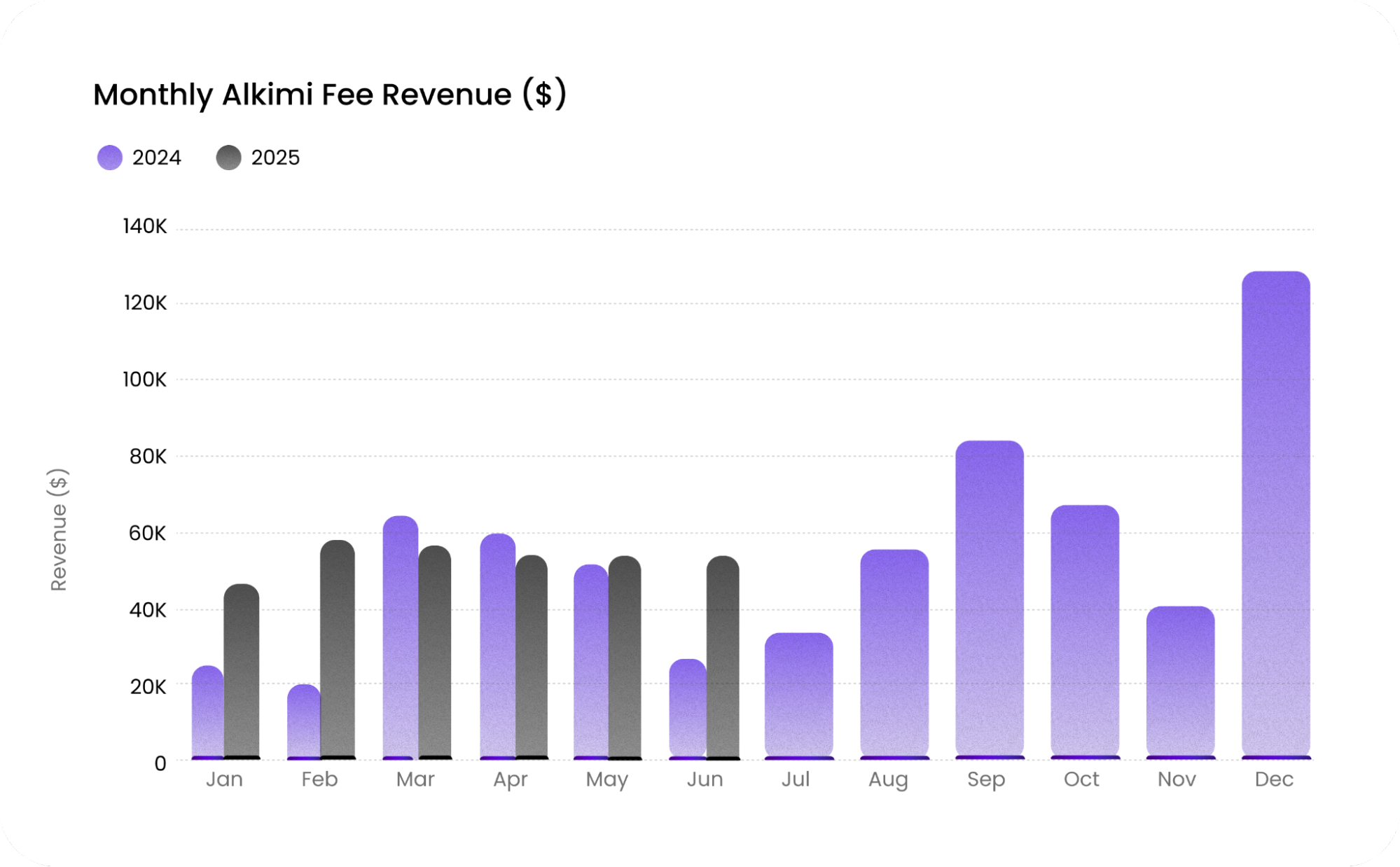1400x867 pixels.
Task: Click the 2024 legend label
Action: (156, 158)
